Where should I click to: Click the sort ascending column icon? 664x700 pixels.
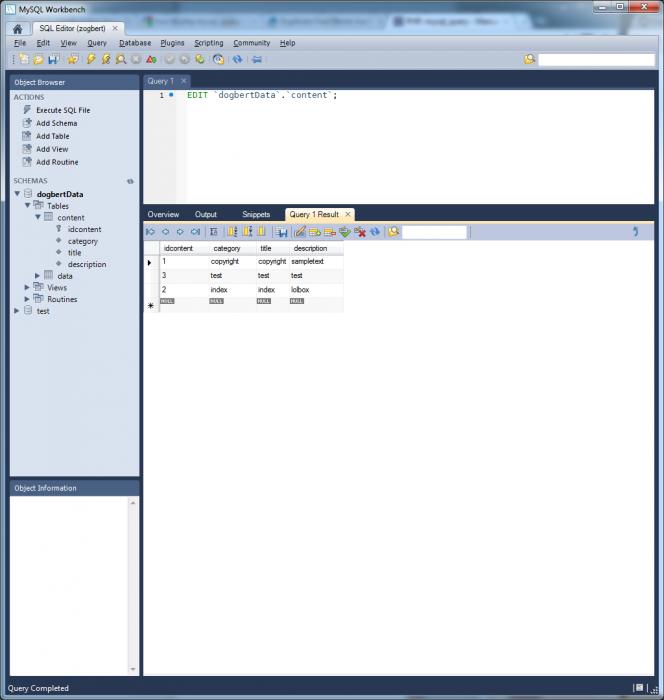pos(233,231)
